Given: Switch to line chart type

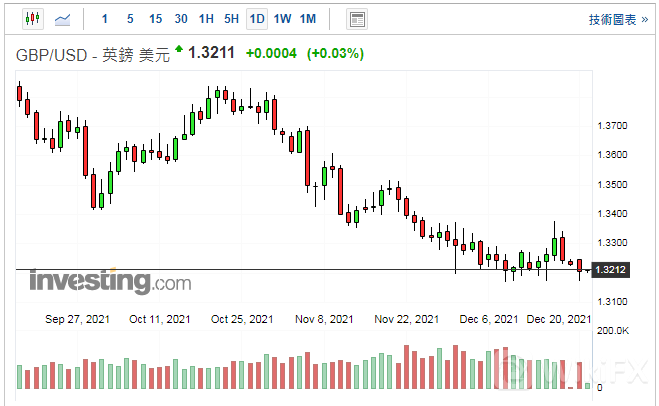Looking at the screenshot, I should (x=63, y=19).
